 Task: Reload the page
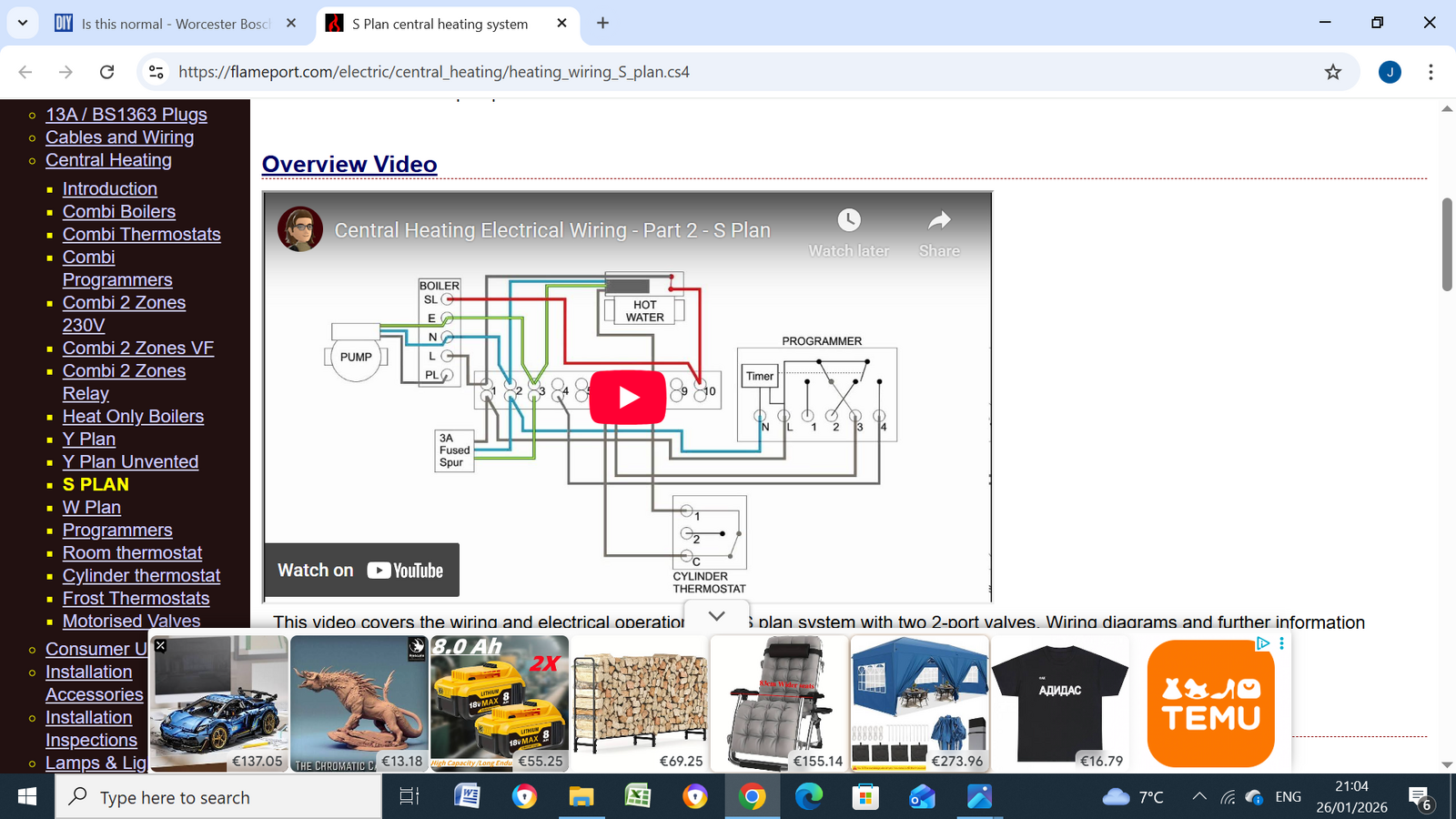(106, 72)
